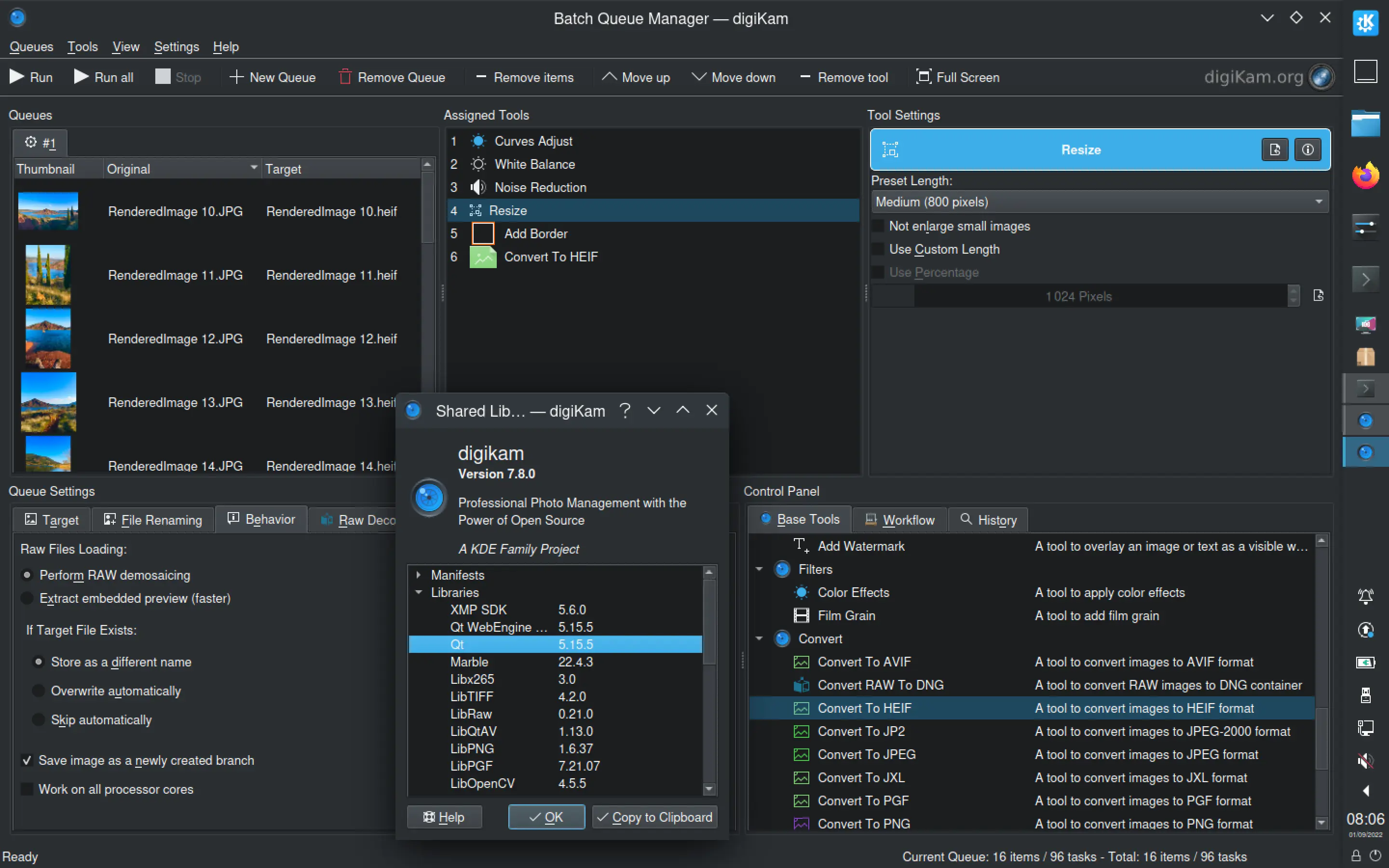Open the Settings menu

(x=176, y=46)
